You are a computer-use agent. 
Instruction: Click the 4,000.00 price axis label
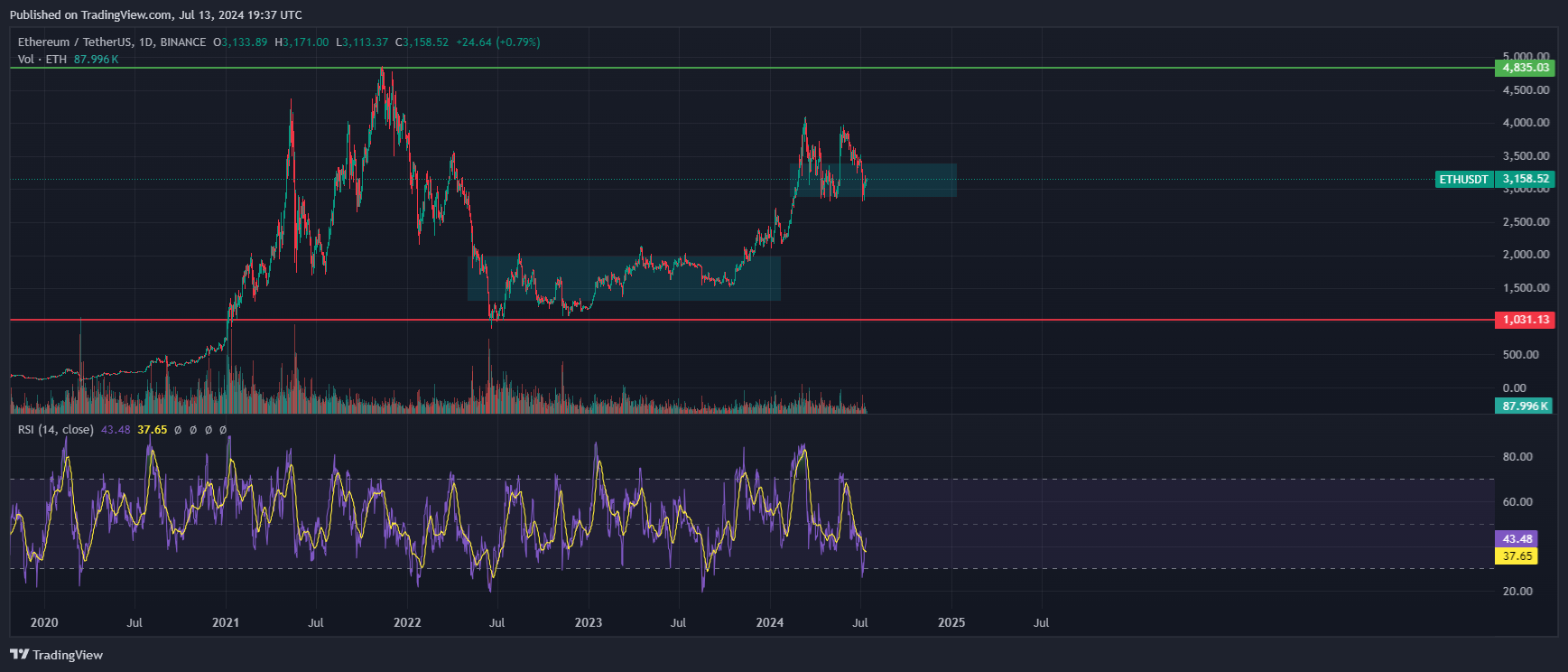1526,123
